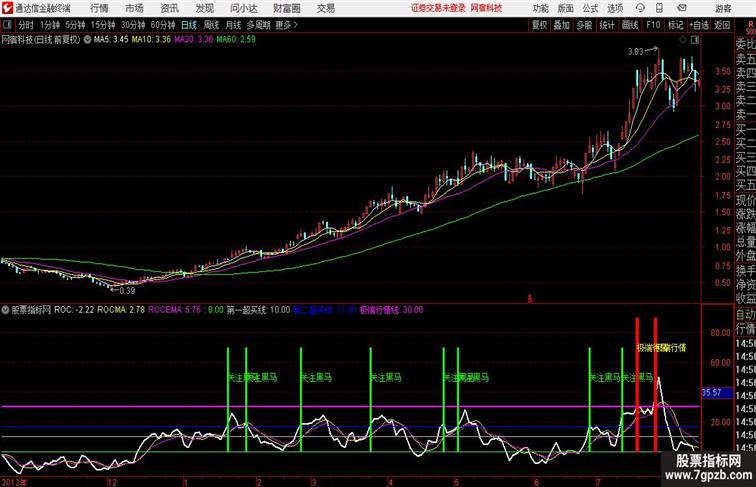Click the 第一超买线: 10.00 label

[258, 310]
